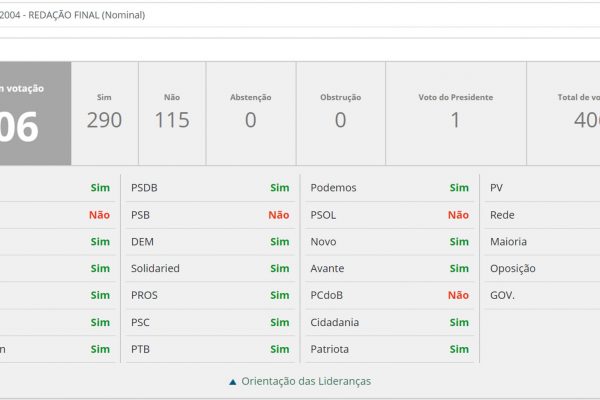This screenshot has height=400, width=600.
Task: Click the Oposição orientation entry
Action: 512,269
